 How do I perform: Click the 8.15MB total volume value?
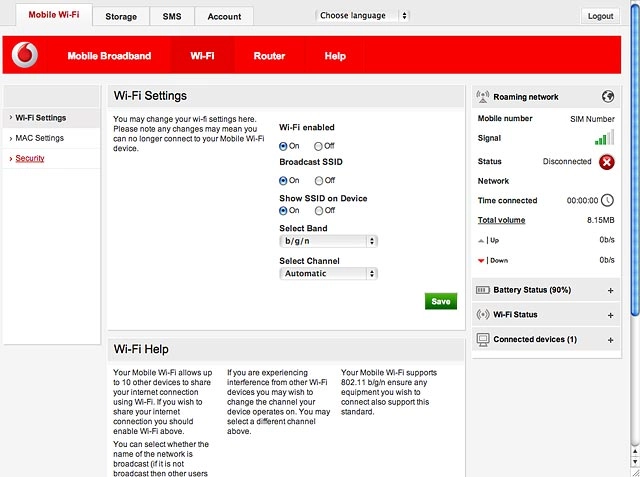pyautogui.click(x=600, y=220)
